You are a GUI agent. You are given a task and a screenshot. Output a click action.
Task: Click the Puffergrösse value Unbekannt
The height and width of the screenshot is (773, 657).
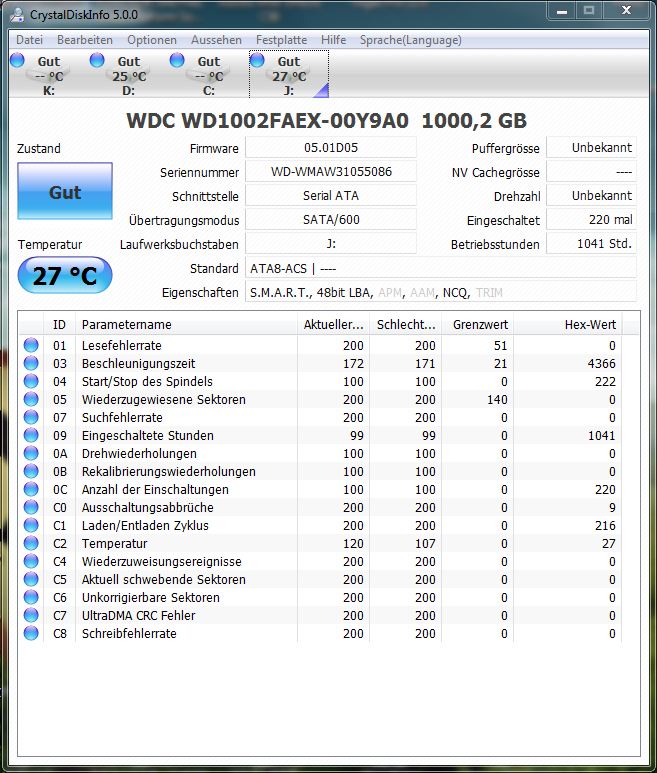pyautogui.click(x=591, y=147)
